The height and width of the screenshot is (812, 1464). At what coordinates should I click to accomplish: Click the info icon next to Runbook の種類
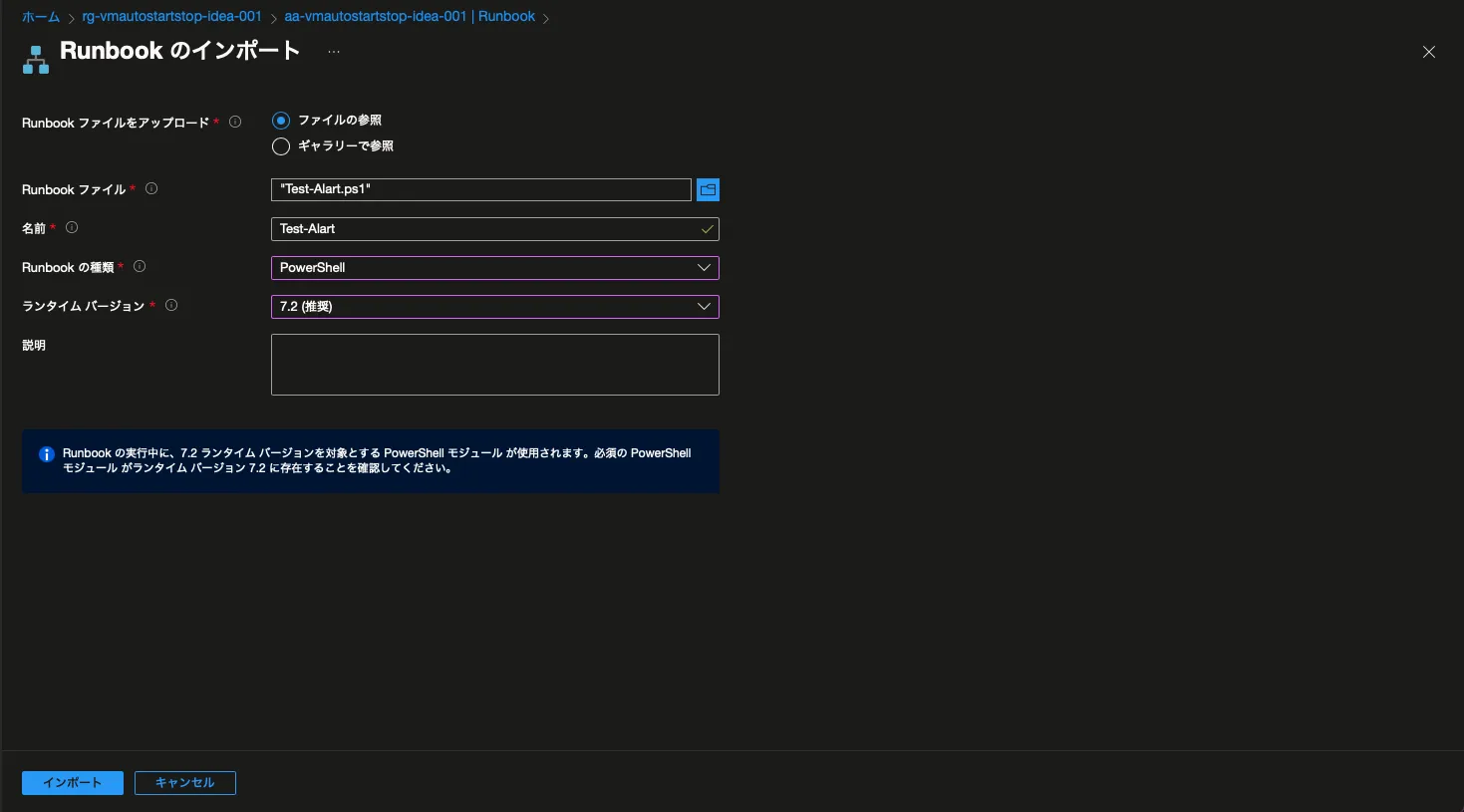tap(140, 266)
